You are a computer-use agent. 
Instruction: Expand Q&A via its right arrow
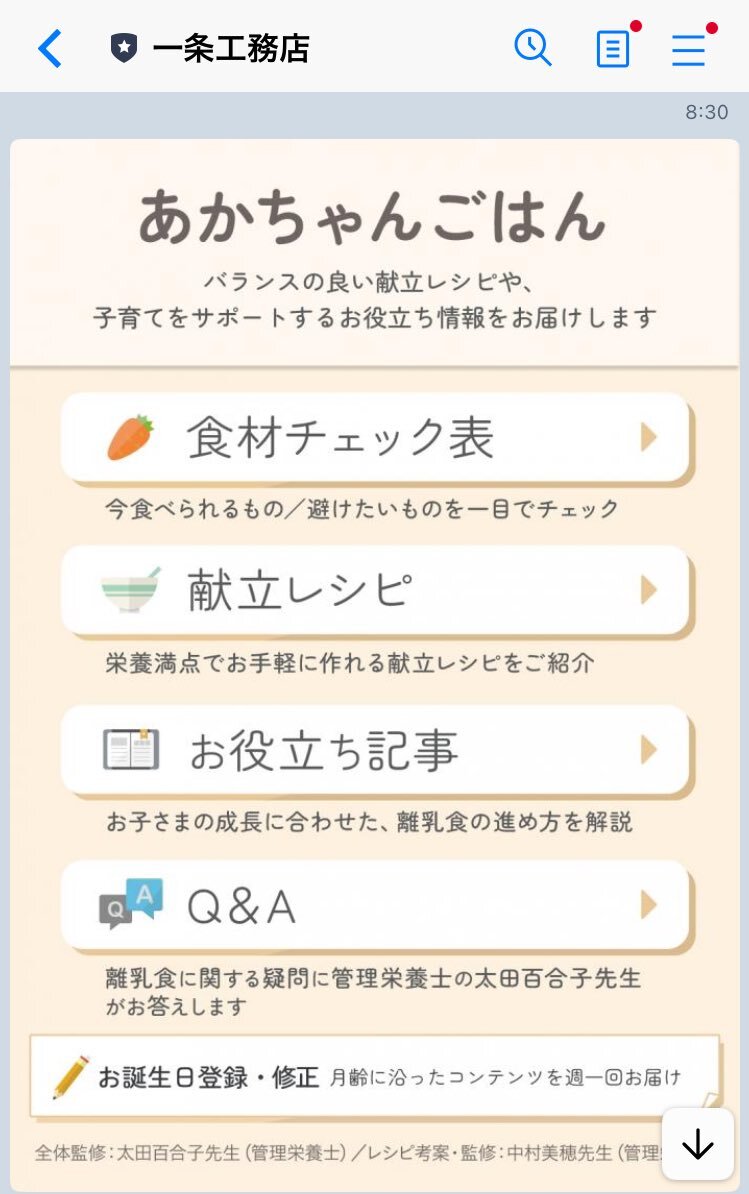[649, 905]
